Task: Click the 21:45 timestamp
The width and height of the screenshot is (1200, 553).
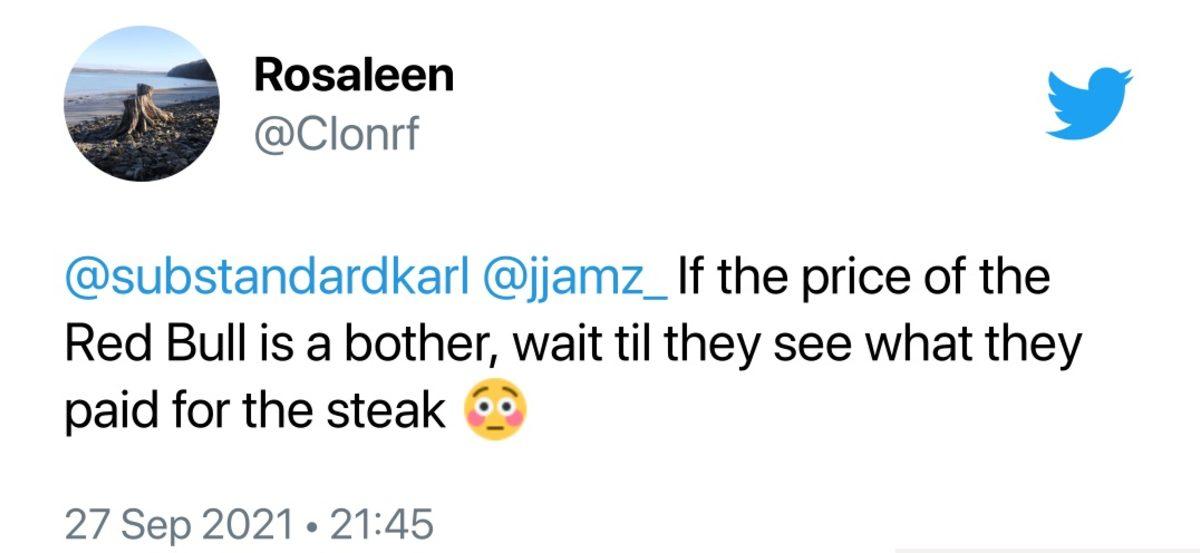Action: pos(381,522)
